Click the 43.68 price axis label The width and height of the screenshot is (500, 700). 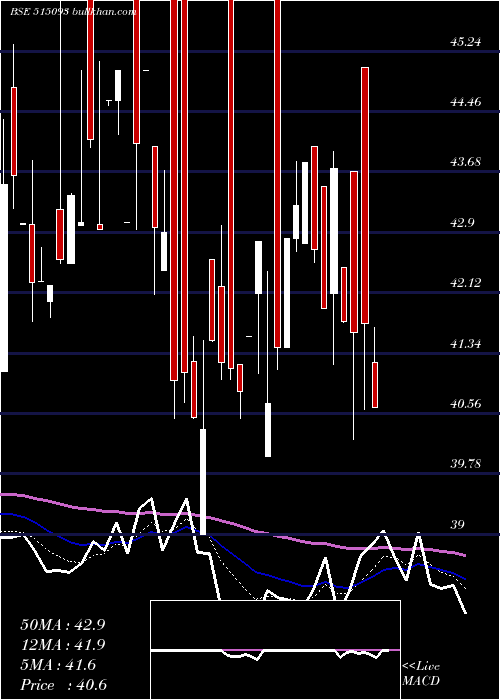466,162
